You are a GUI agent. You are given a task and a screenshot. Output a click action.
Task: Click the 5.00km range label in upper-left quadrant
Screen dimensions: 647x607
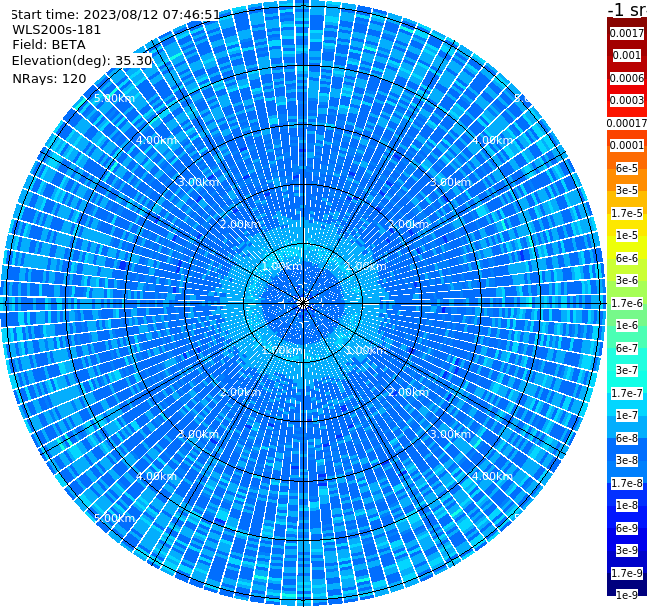(114, 98)
